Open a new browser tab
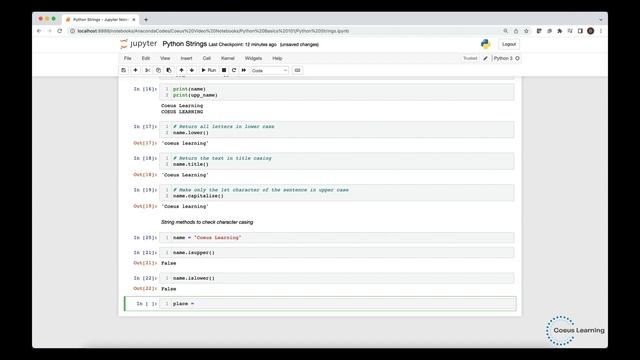 [146, 20]
